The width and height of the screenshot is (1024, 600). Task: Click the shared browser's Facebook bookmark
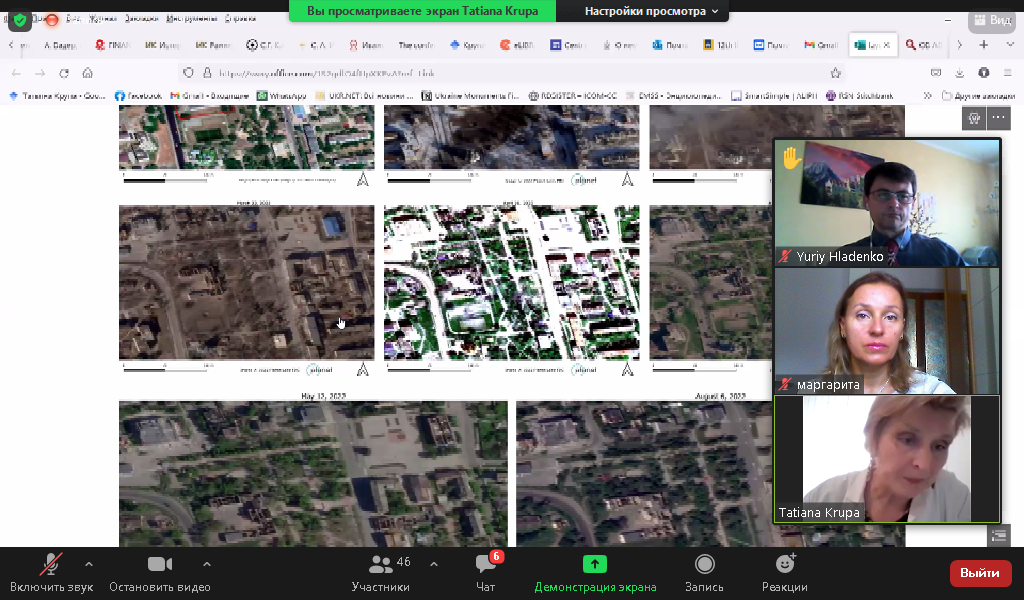tap(140, 96)
